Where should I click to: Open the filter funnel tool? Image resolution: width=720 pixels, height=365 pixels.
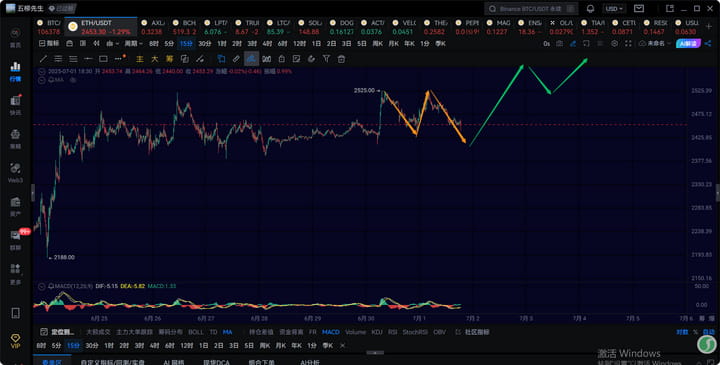(x=326, y=59)
